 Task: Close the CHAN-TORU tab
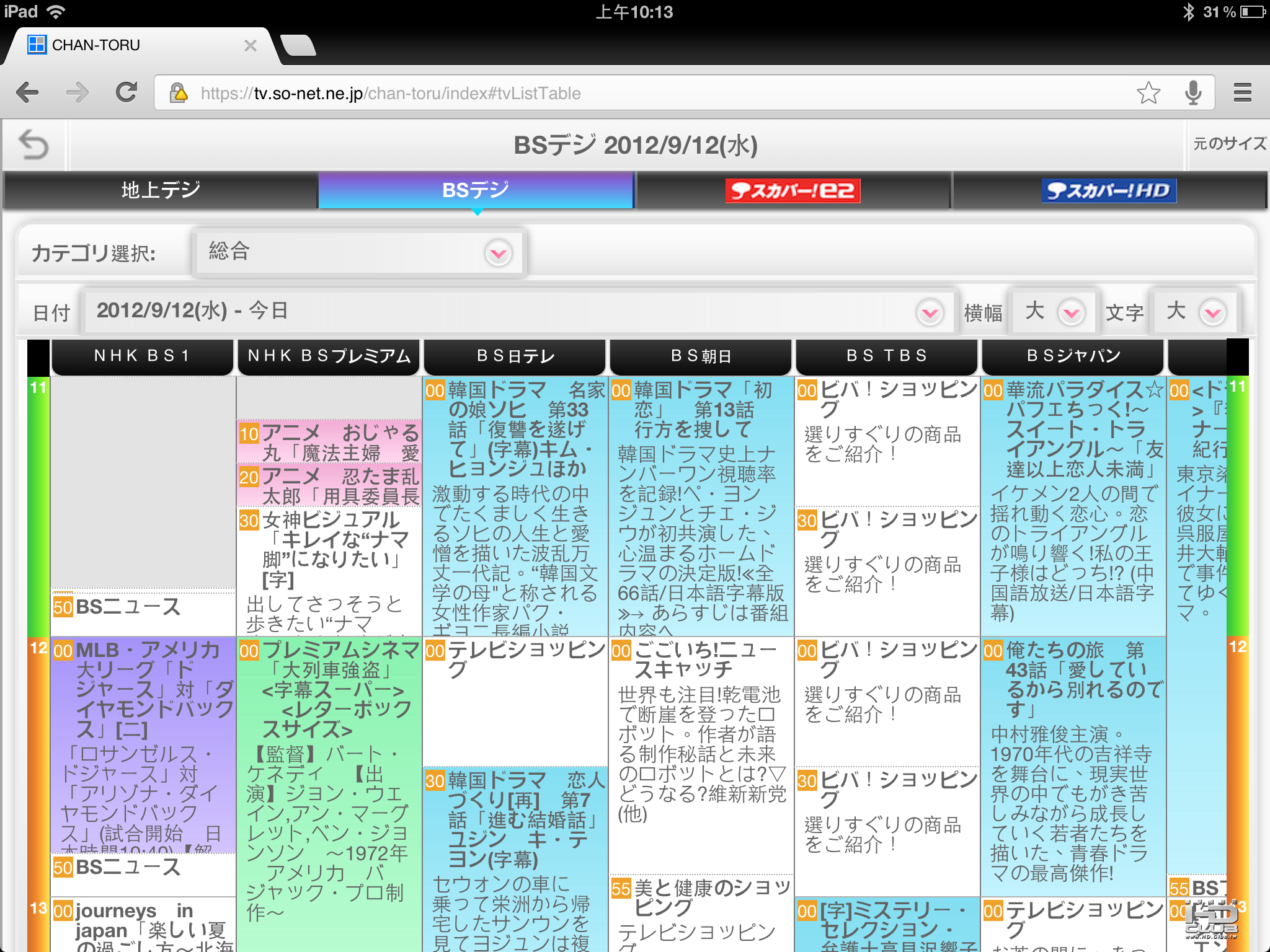250,45
